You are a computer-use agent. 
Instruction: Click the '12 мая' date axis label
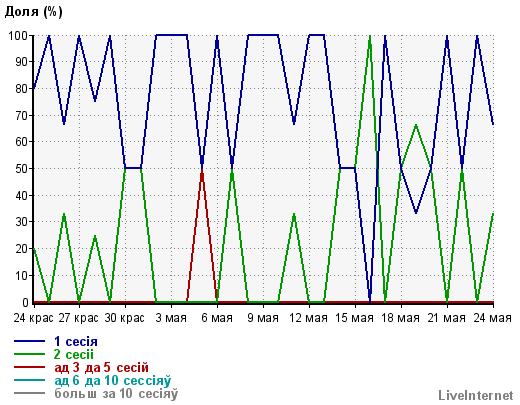pyautogui.click(x=309, y=318)
